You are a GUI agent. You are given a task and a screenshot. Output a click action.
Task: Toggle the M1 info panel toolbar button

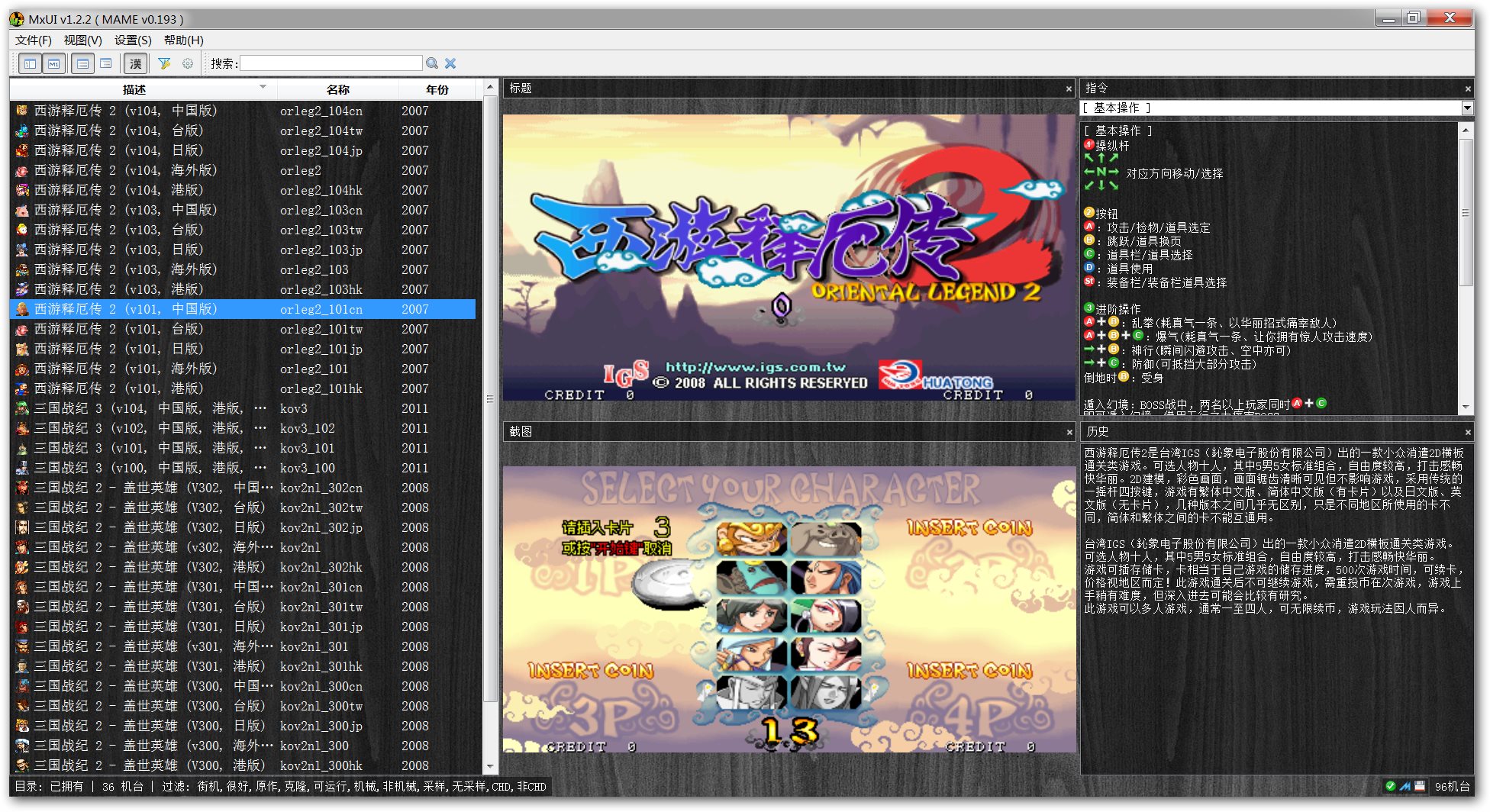point(53,64)
